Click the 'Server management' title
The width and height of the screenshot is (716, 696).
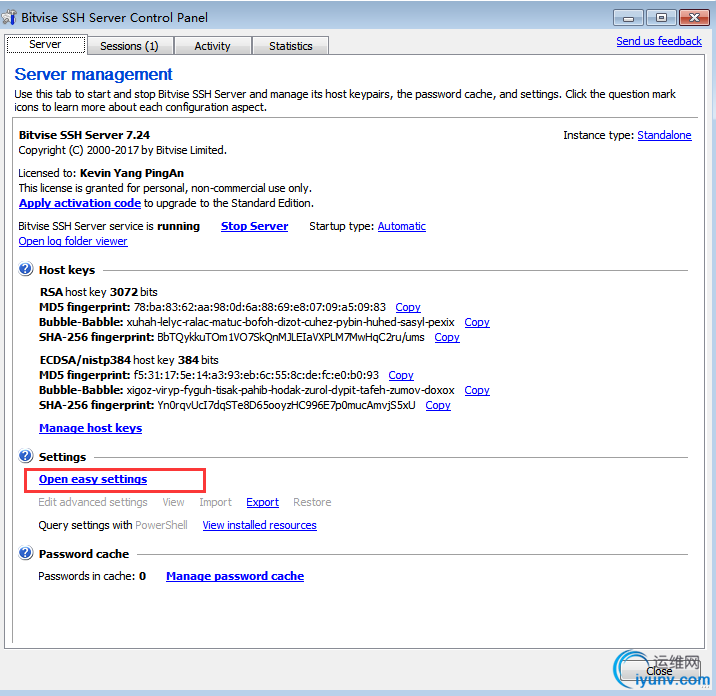click(x=94, y=74)
